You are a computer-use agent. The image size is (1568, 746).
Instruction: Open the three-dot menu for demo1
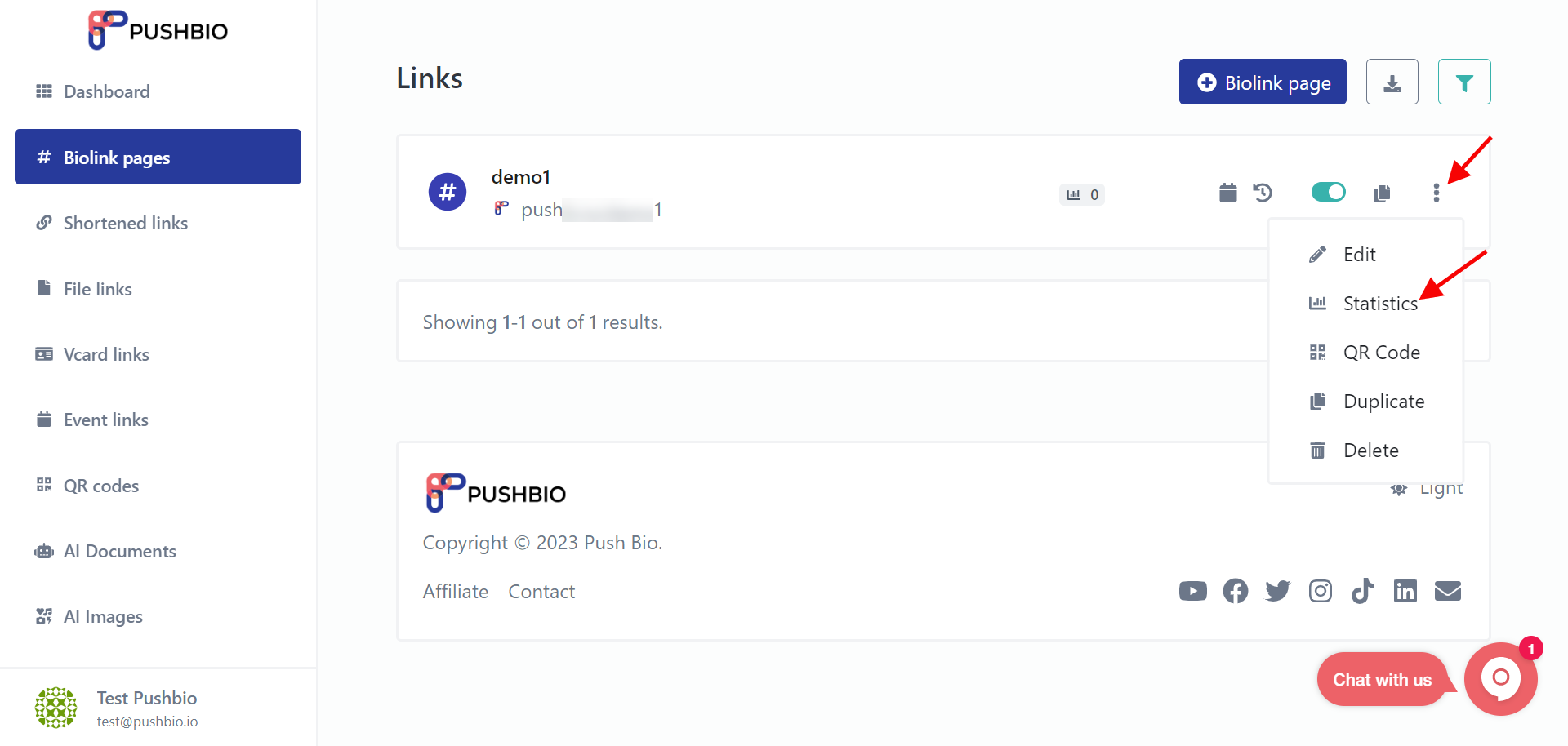pos(1437,193)
